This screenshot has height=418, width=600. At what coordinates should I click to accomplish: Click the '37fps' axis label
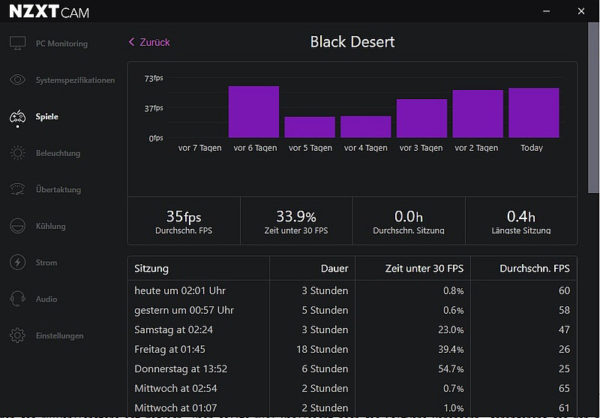(154, 108)
